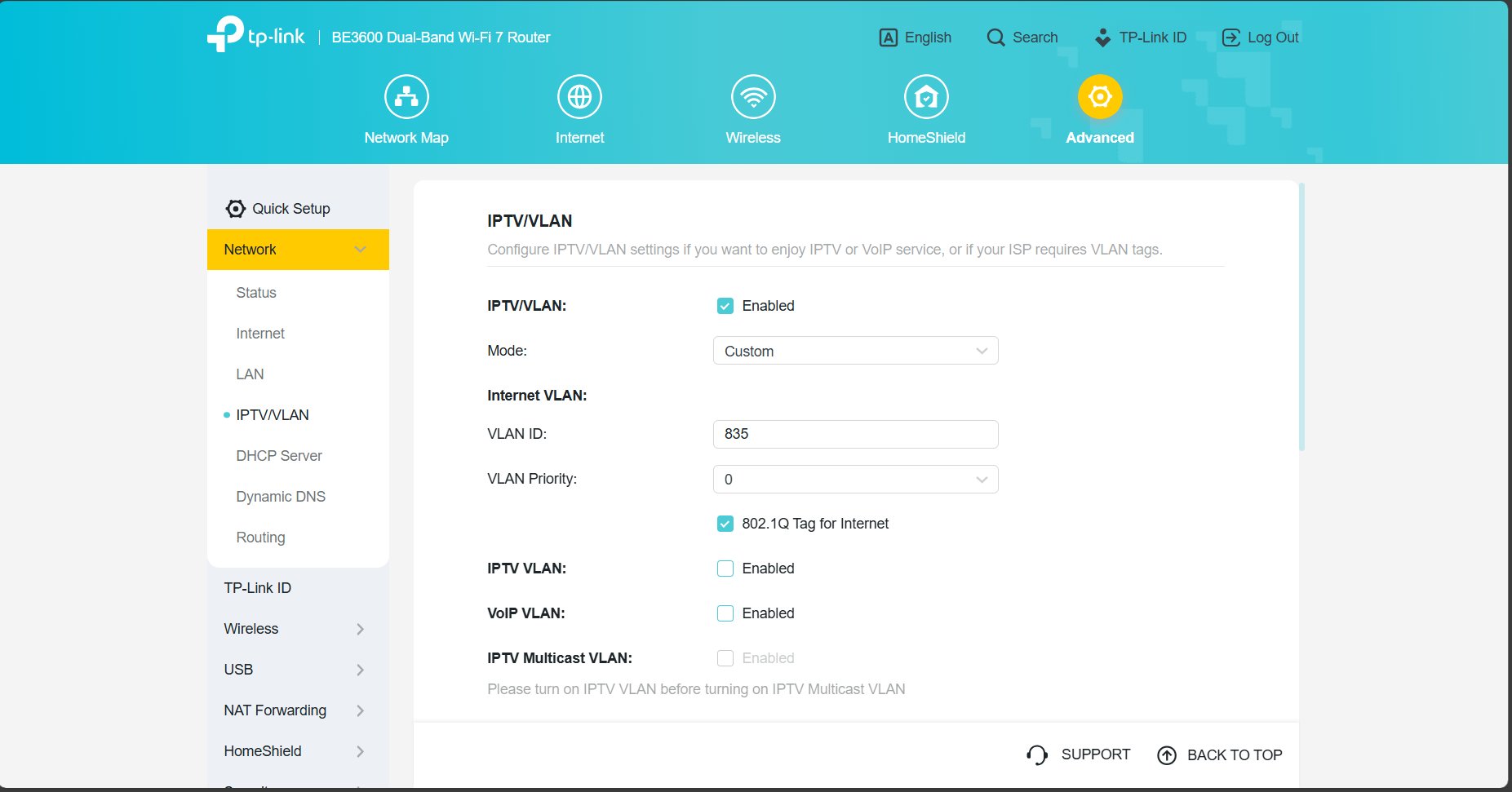Open the LAN sidebar item
The width and height of the screenshot is (1512, 792).
pos(250,374)
